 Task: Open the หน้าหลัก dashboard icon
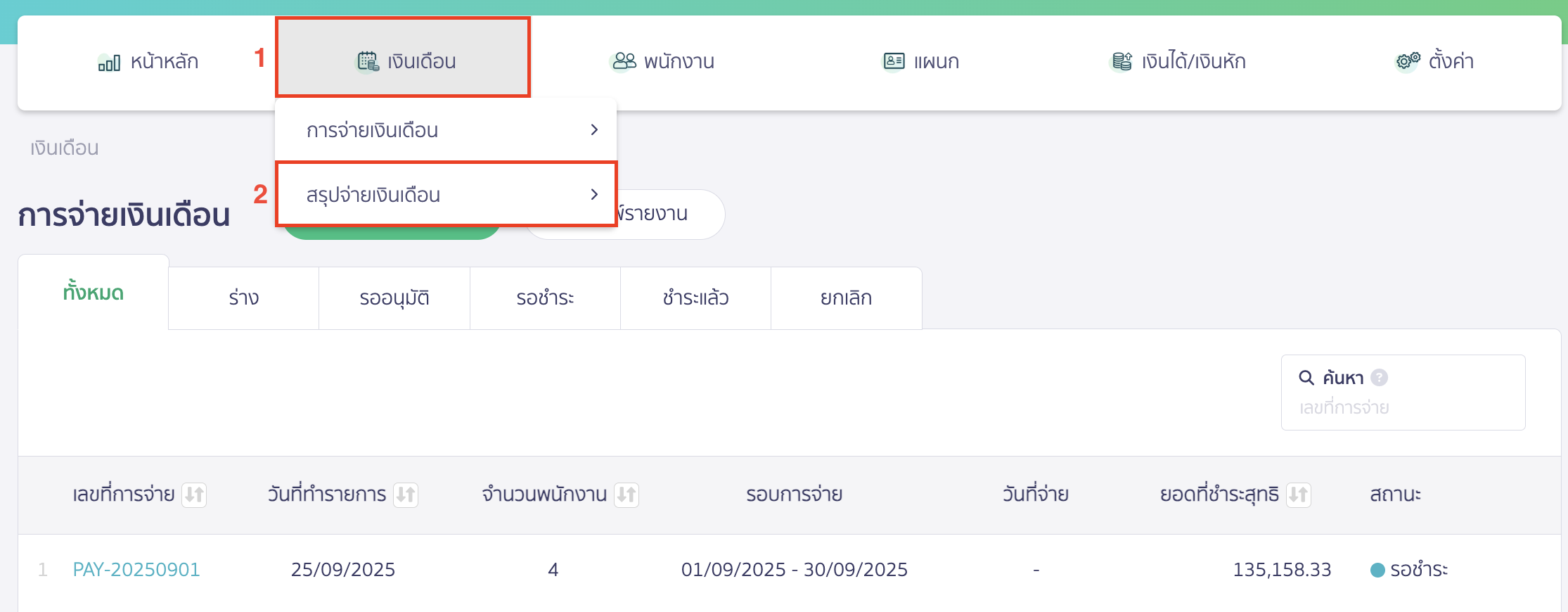point(109,62)
